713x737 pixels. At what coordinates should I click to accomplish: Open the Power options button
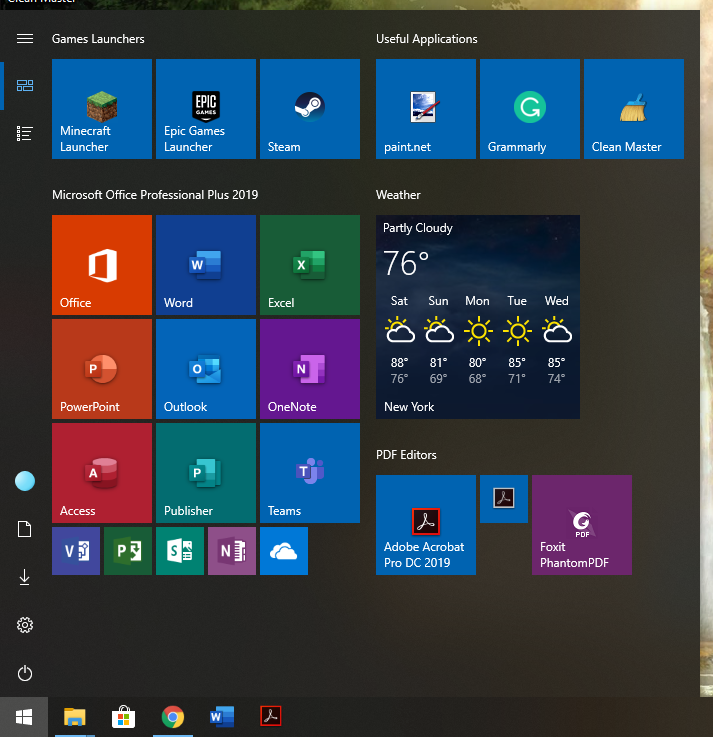(25, 673)
